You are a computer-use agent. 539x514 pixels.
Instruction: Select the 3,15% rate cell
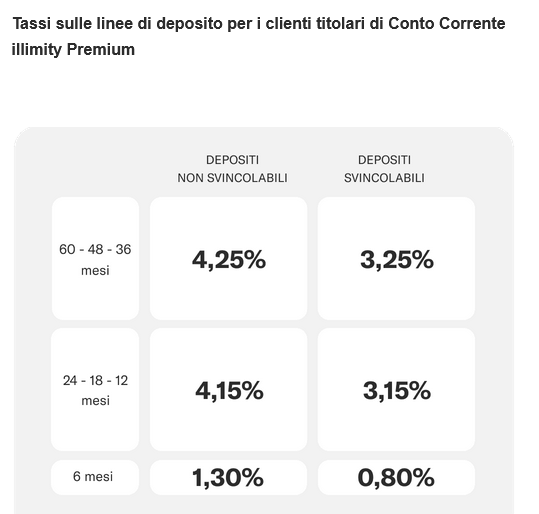396,390
